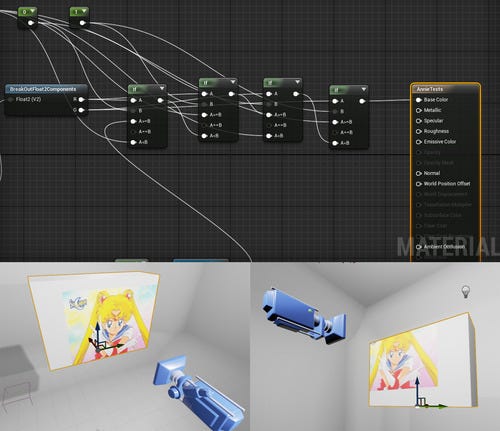
Task: Click the G output pin of BreakOutFloat2Components
Action: pyautogui.click(x=81, y=110)
